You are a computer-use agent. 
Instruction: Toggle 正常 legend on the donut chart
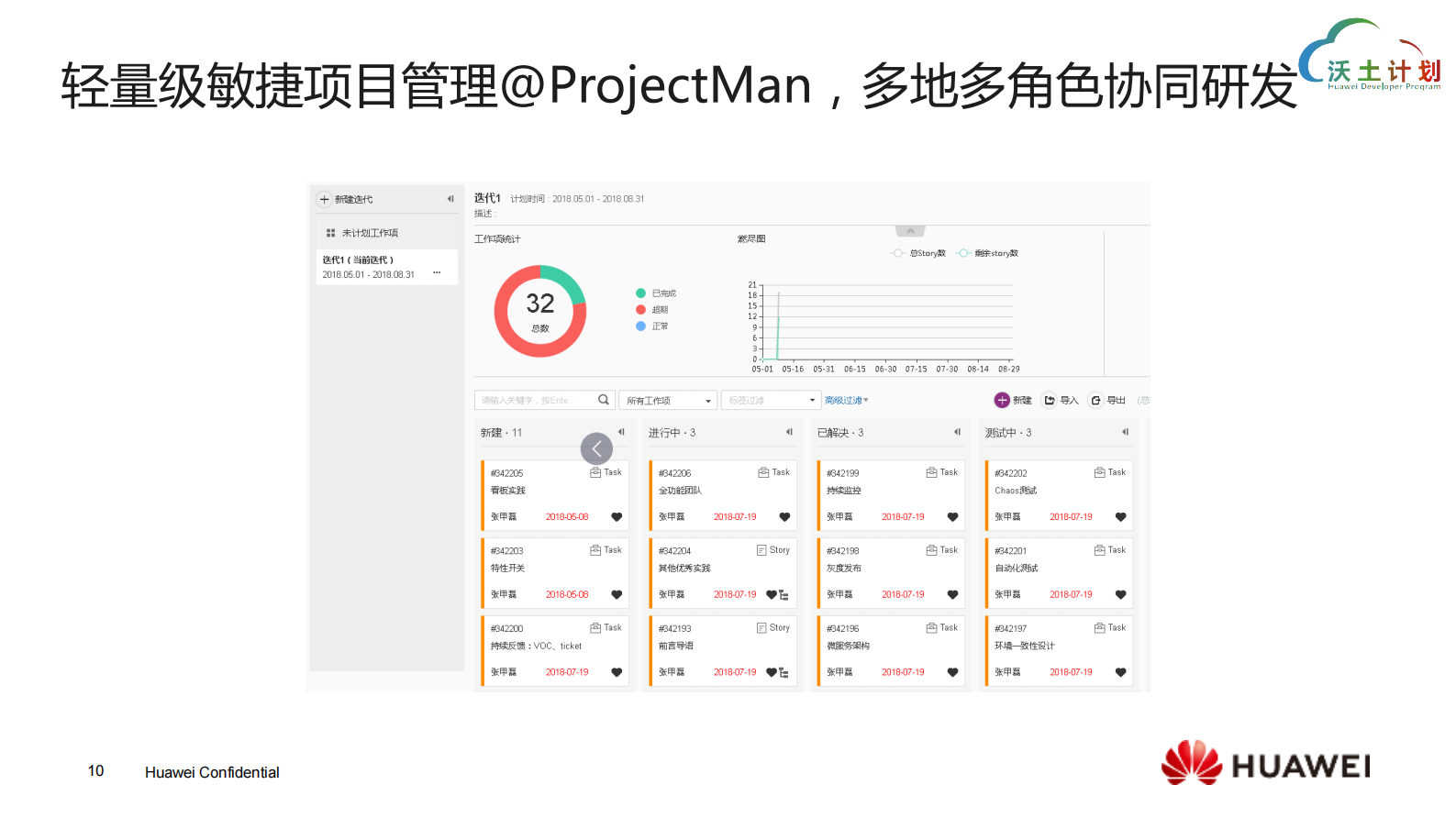pos(652,326)
